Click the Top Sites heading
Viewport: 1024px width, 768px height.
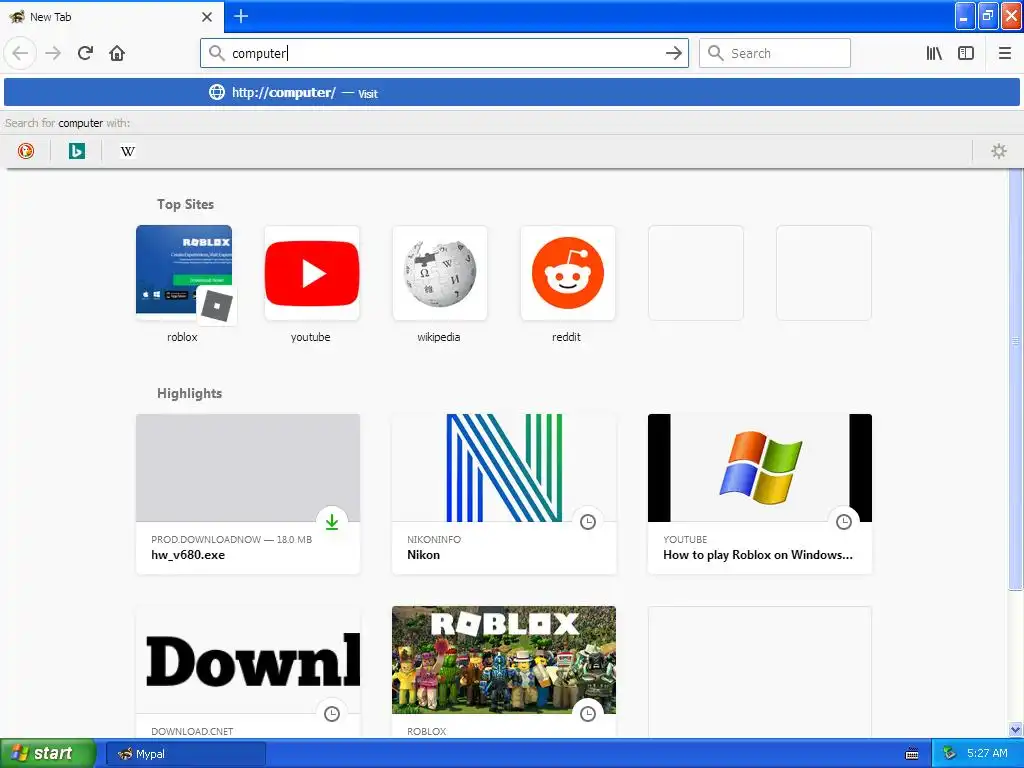pos(185,204)
